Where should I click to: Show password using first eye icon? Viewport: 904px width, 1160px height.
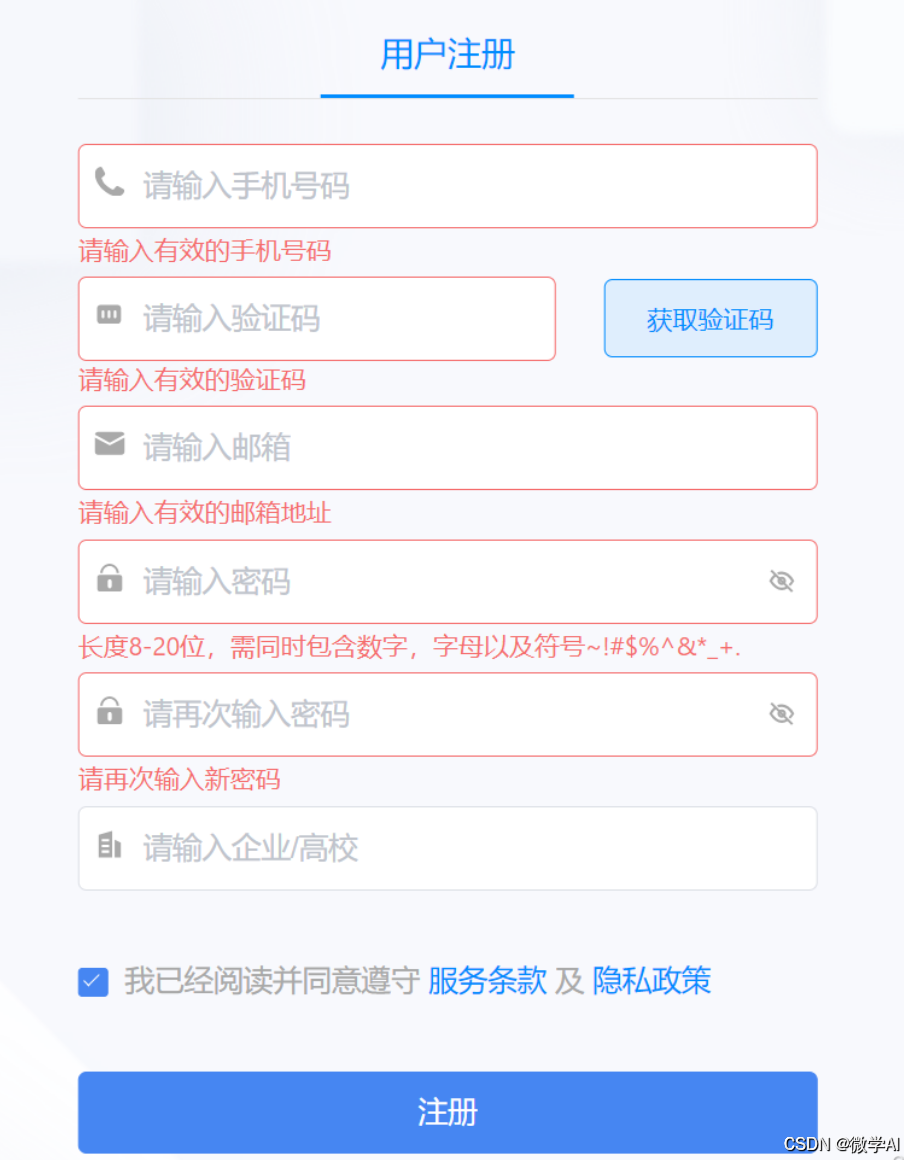(781, 581)
